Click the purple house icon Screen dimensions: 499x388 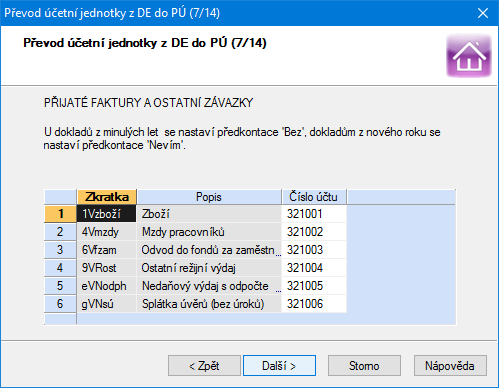pyautogui.click(x=469, y=56)
